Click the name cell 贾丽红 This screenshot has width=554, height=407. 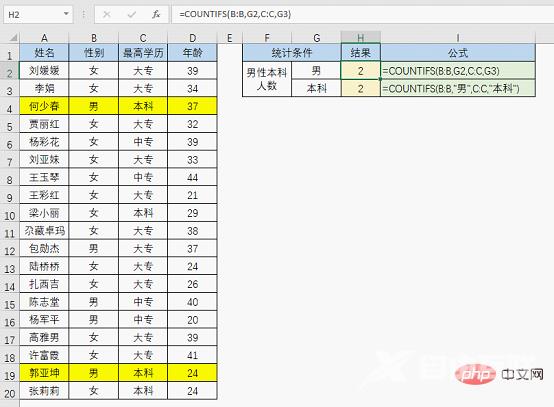pos(44,124)
